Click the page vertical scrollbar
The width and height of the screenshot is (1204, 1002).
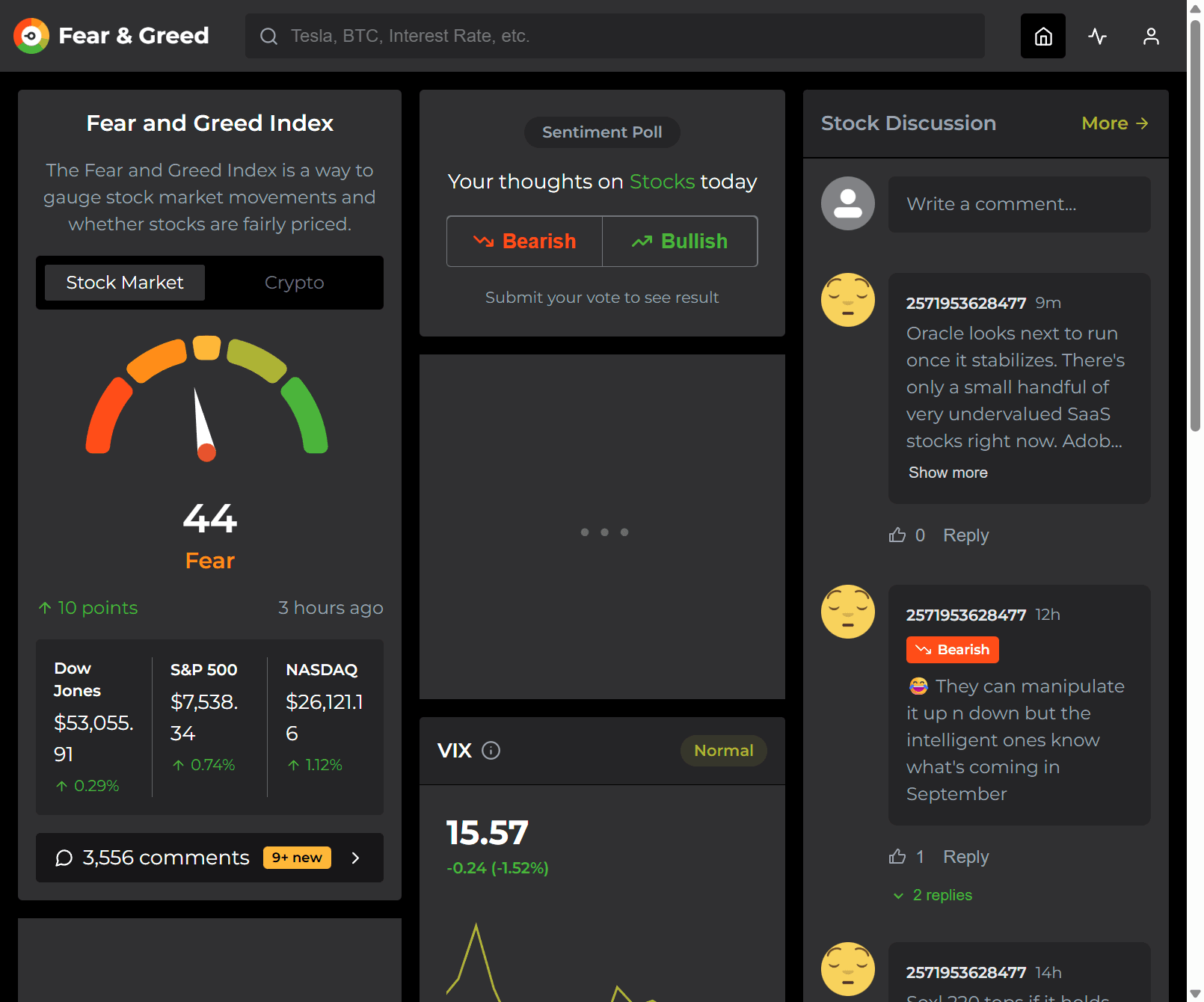(1195, 224)
